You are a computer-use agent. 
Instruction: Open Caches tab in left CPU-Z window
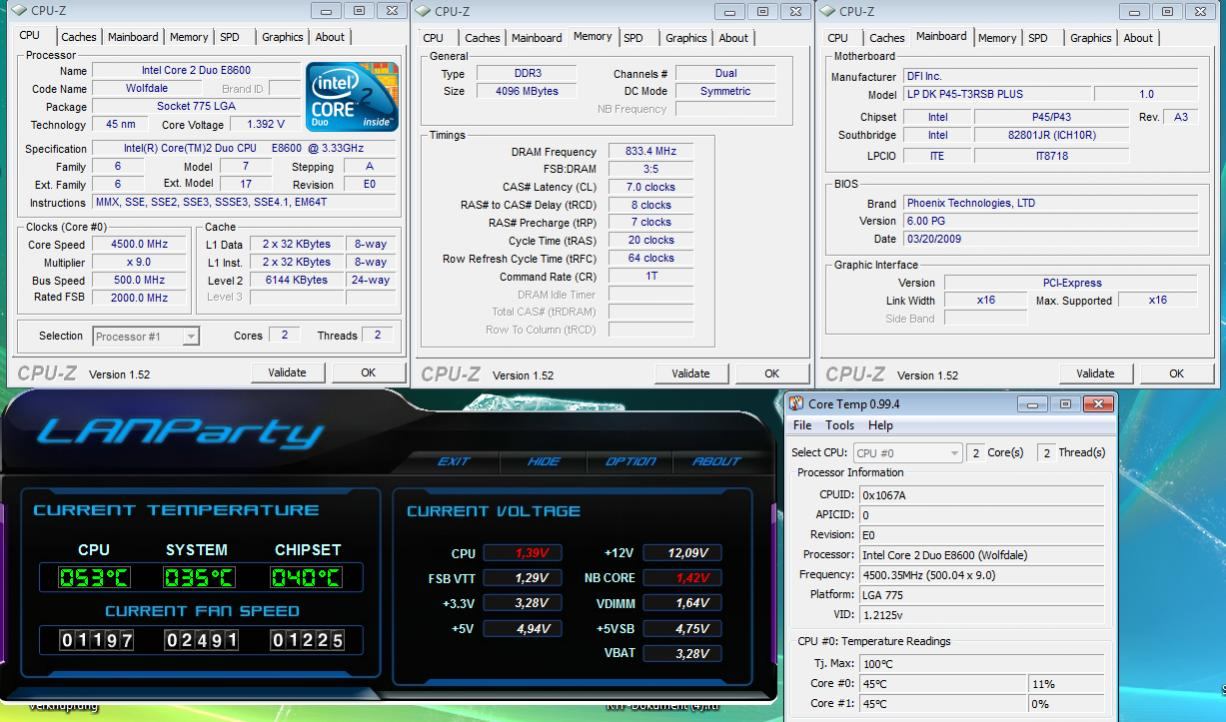[78, 37]
